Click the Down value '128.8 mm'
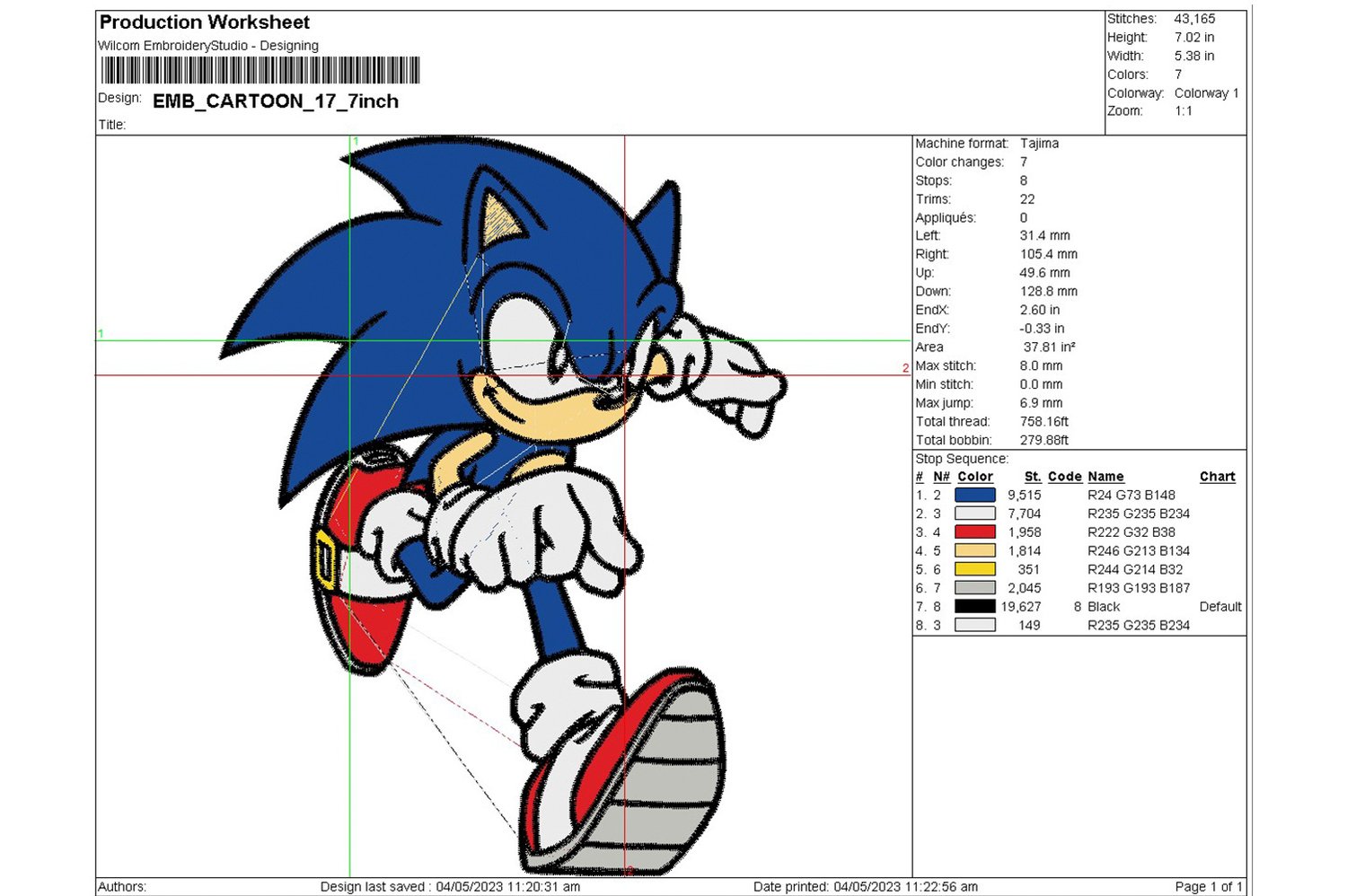The height and width of the screenshot is (896, 1347). 1049,292
